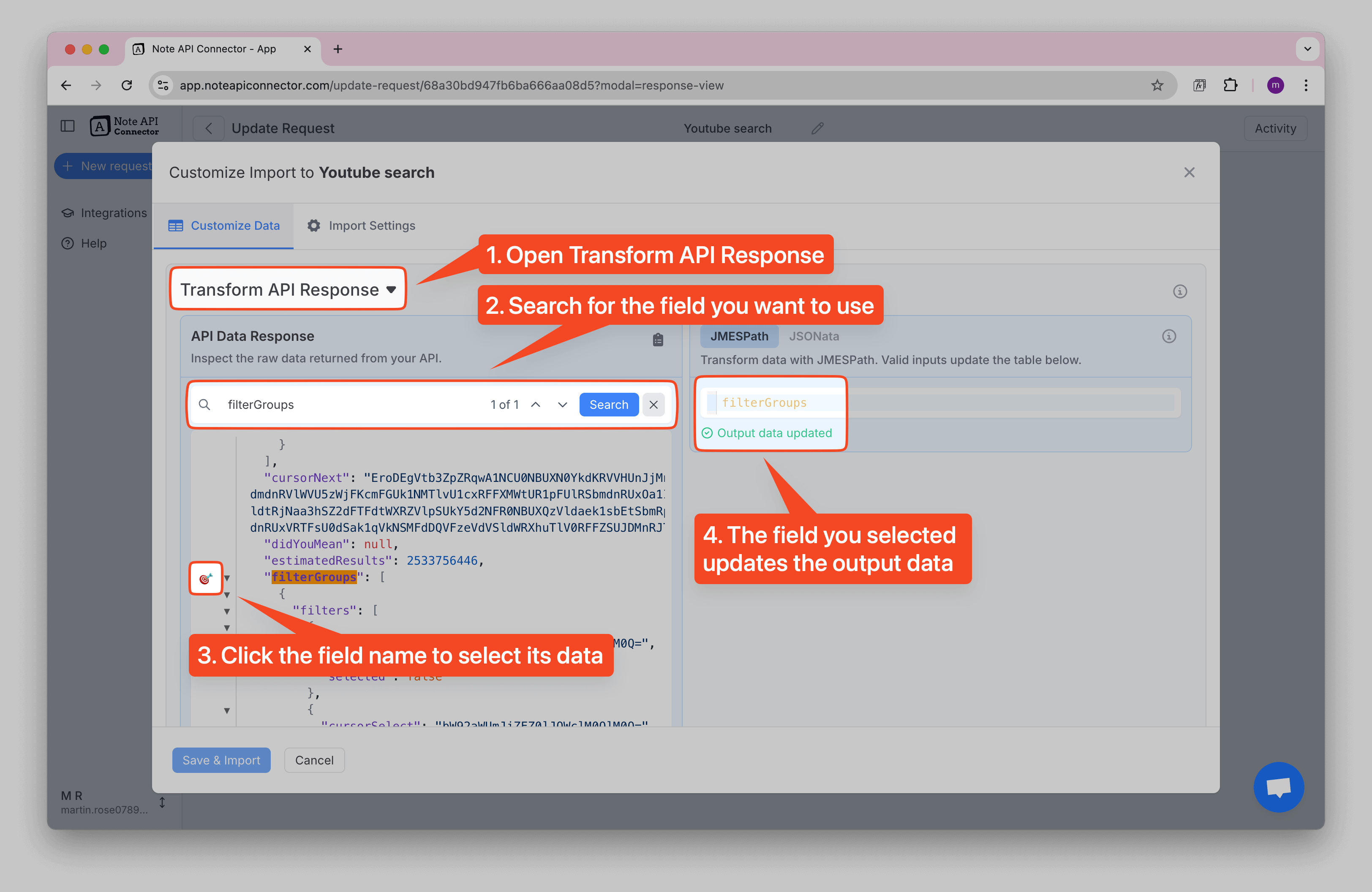Clear the filterGroups search with the X icon
The image size is (1372, 892).
(x=653, y=405)
